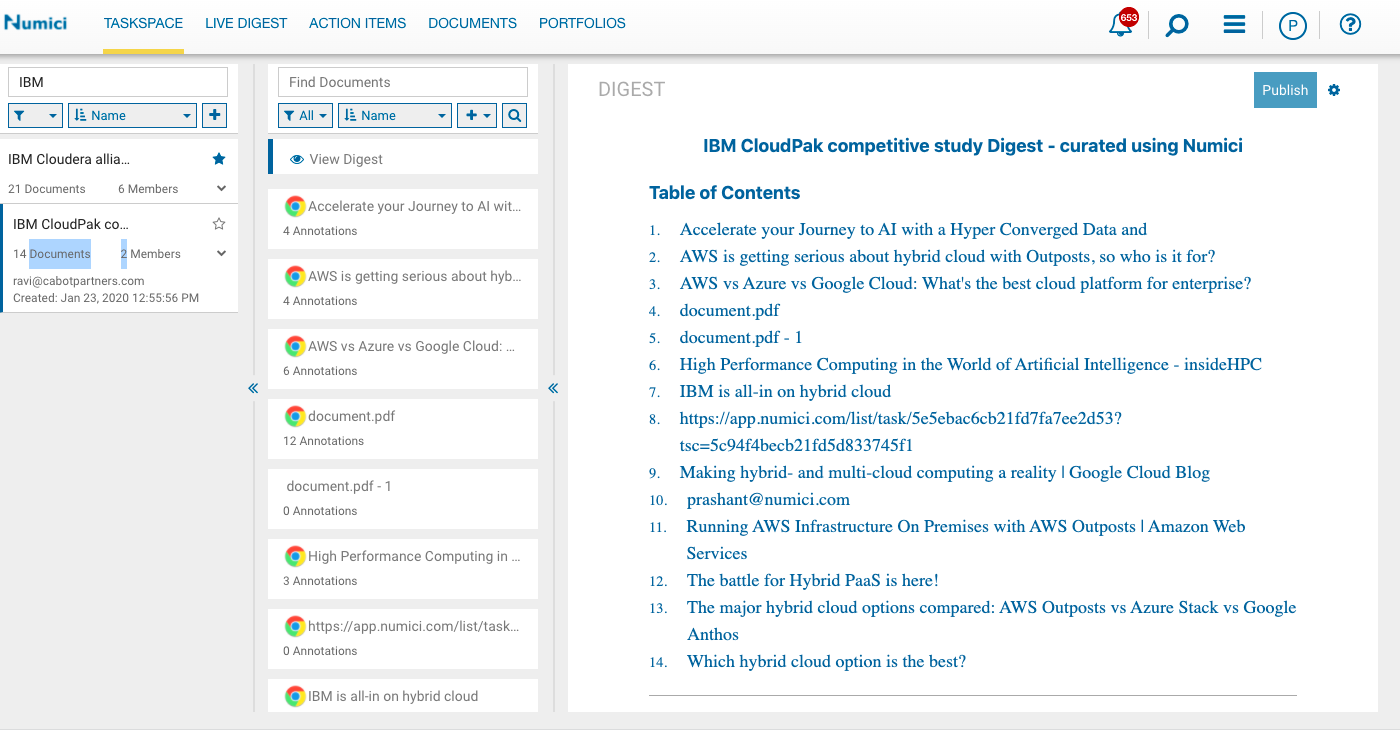
Task: Open the DOCUMENTS tab
Action: [x=472, y=23]
